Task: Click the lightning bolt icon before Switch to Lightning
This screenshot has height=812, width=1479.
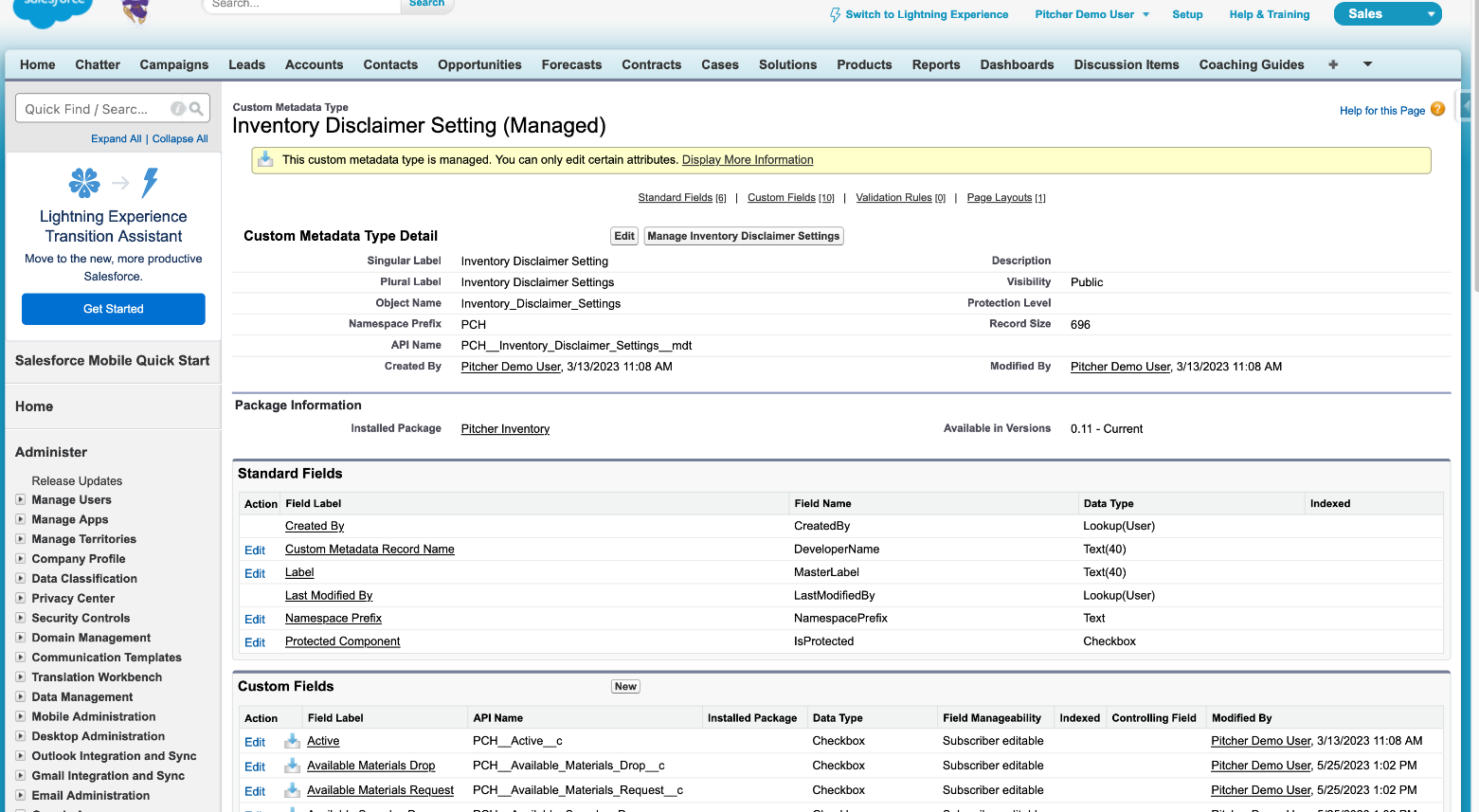Action: point(835,15)
